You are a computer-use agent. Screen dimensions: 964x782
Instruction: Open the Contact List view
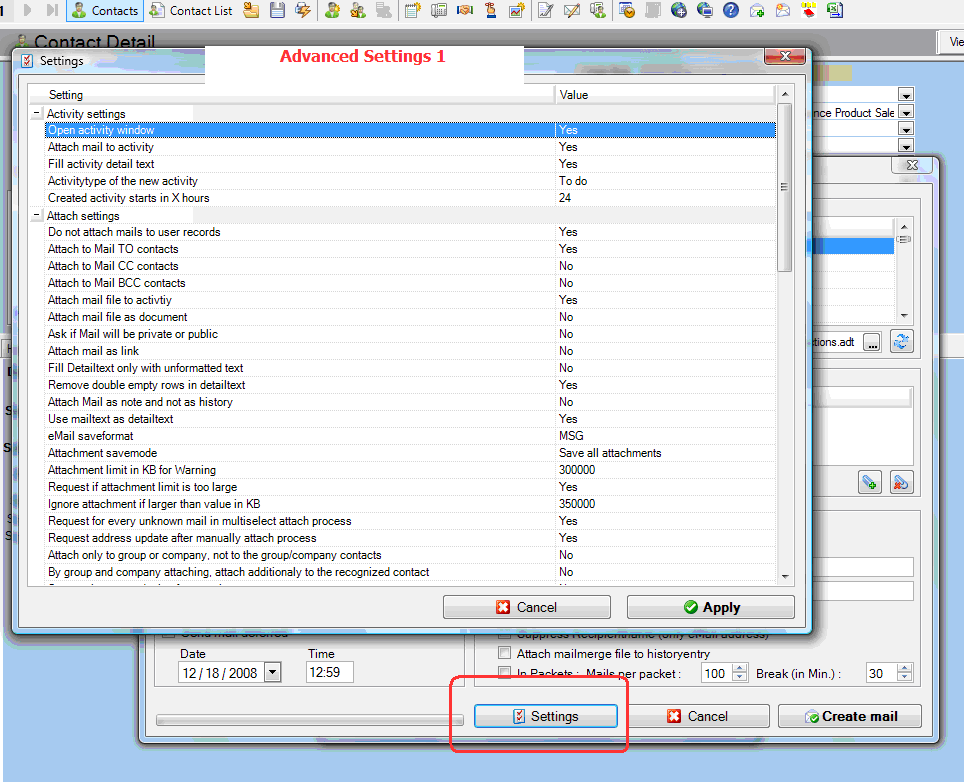click(191, 11)
